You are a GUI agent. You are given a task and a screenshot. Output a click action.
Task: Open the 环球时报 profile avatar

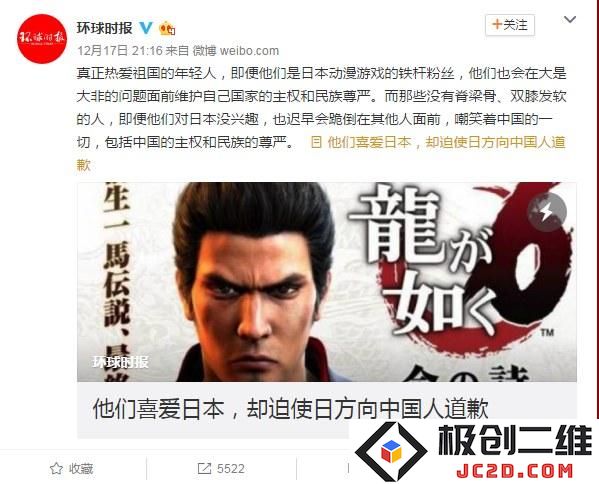pyautogui.click(x=42, y=39)
